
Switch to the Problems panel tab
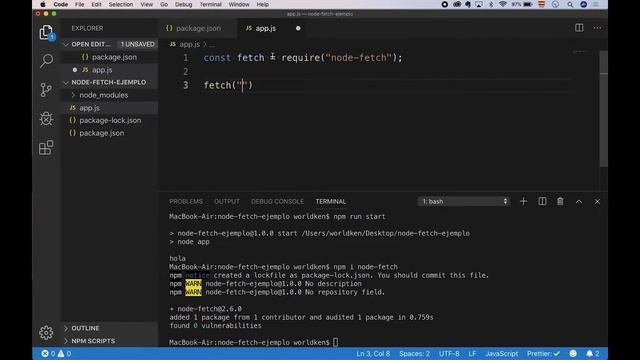click(186, 202)
